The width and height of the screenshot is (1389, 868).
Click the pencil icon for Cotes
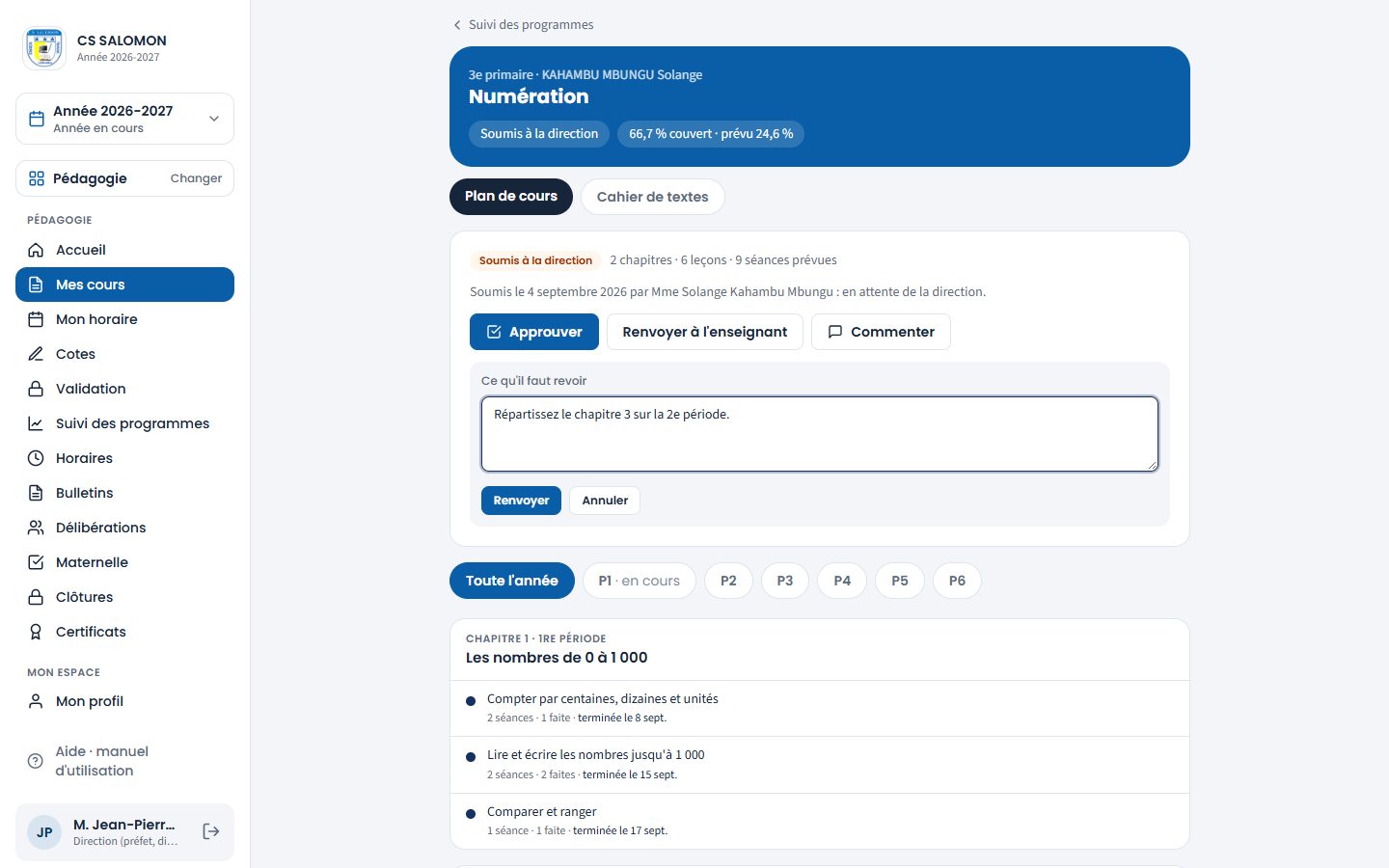(x=36, y=354)
